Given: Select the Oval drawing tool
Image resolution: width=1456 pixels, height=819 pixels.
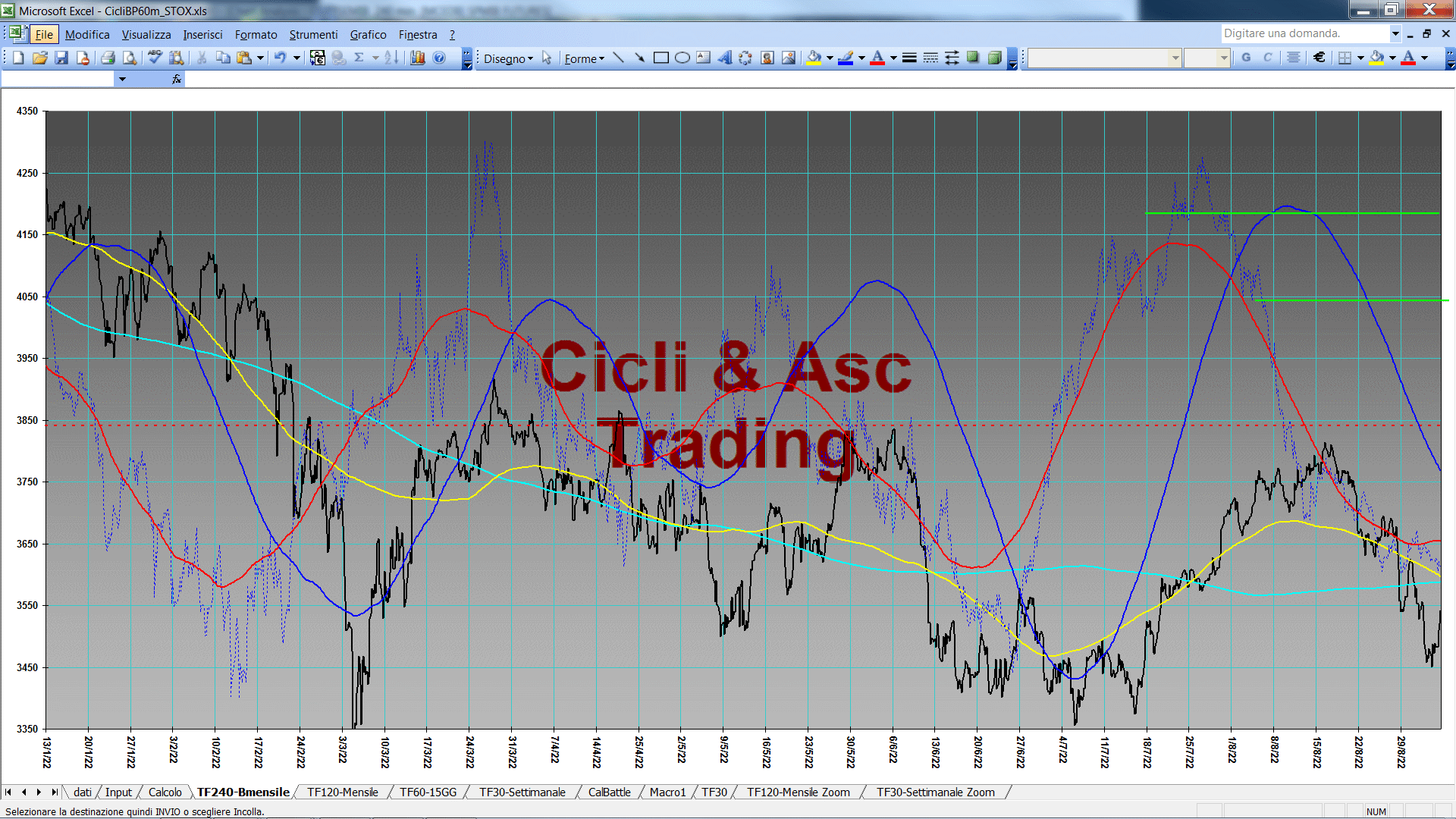Looking at the screenshot, I should click(x=682, y=58).
